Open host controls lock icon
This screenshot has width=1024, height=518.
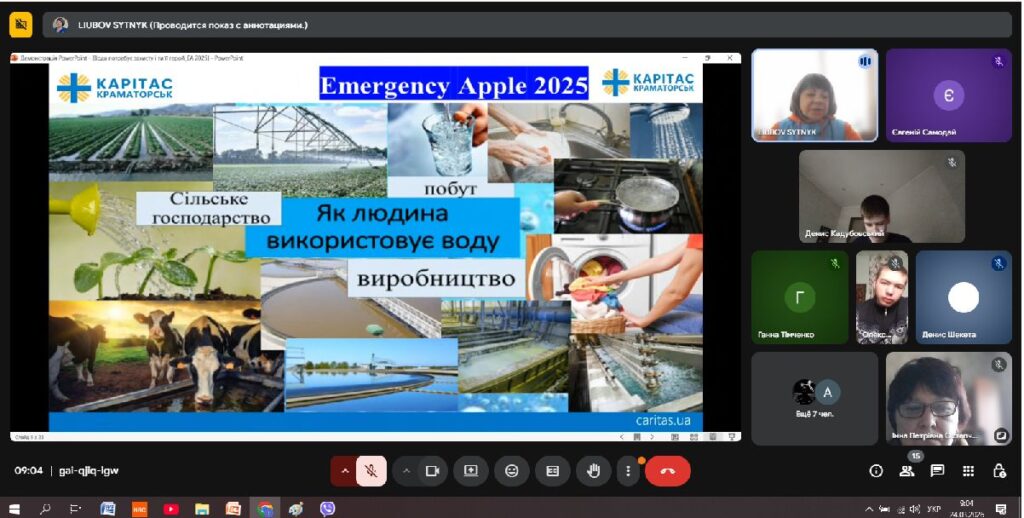[998, 471]
